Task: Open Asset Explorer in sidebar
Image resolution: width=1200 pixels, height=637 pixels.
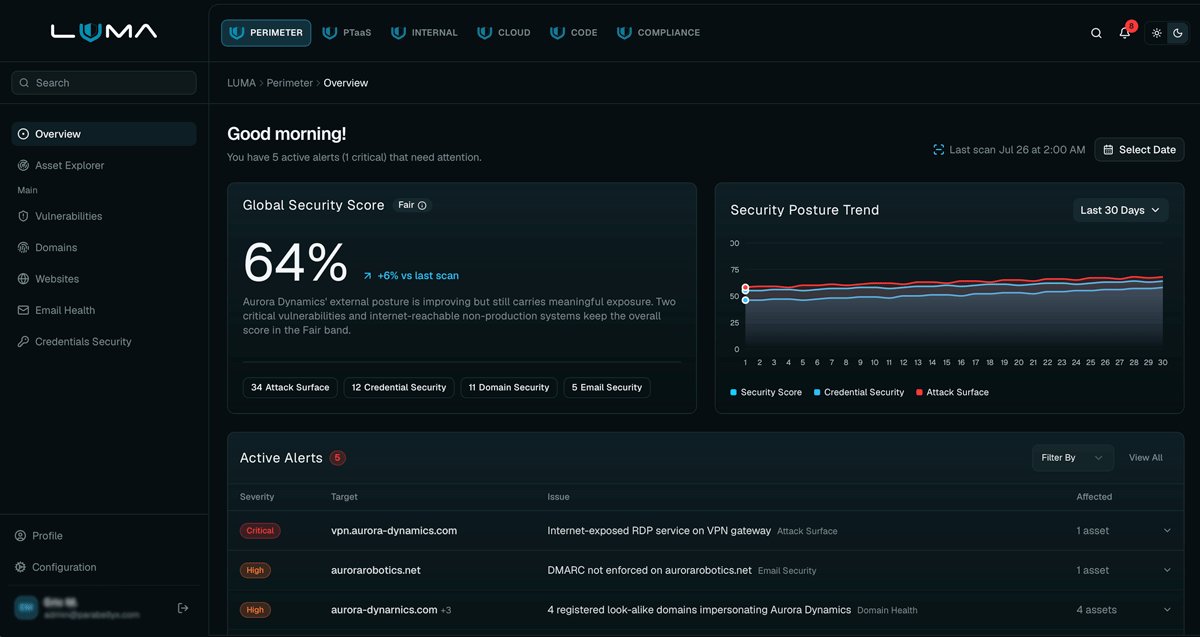Action: 104,165
